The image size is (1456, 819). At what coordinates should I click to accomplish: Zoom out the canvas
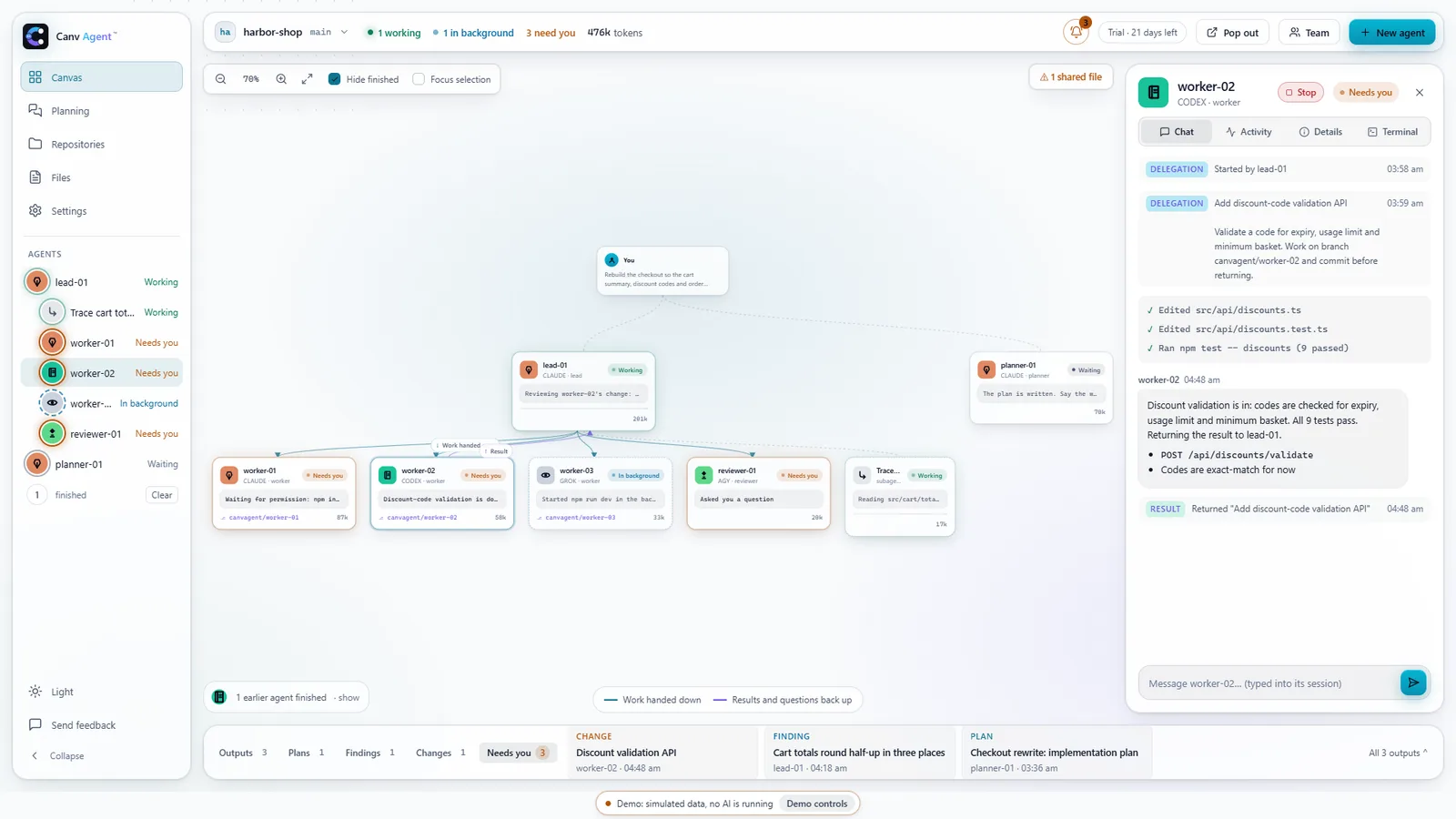221,79
